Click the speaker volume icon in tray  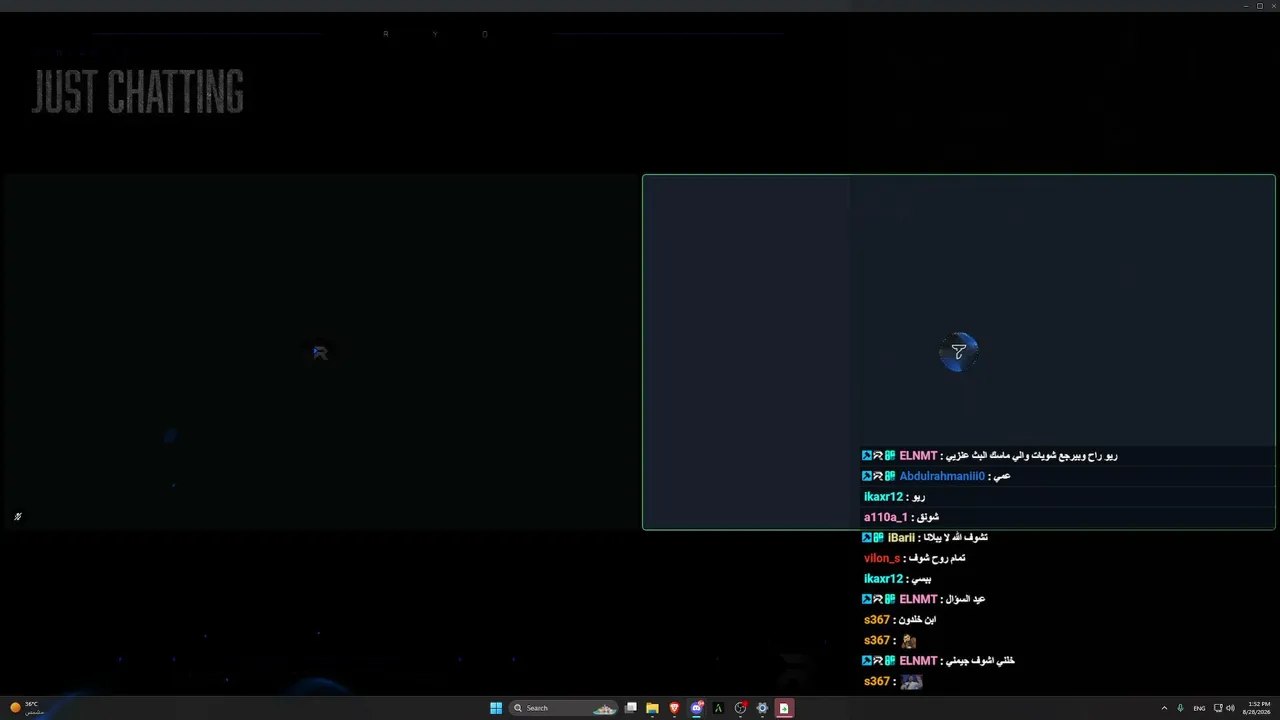click(x=1230, y=708)
